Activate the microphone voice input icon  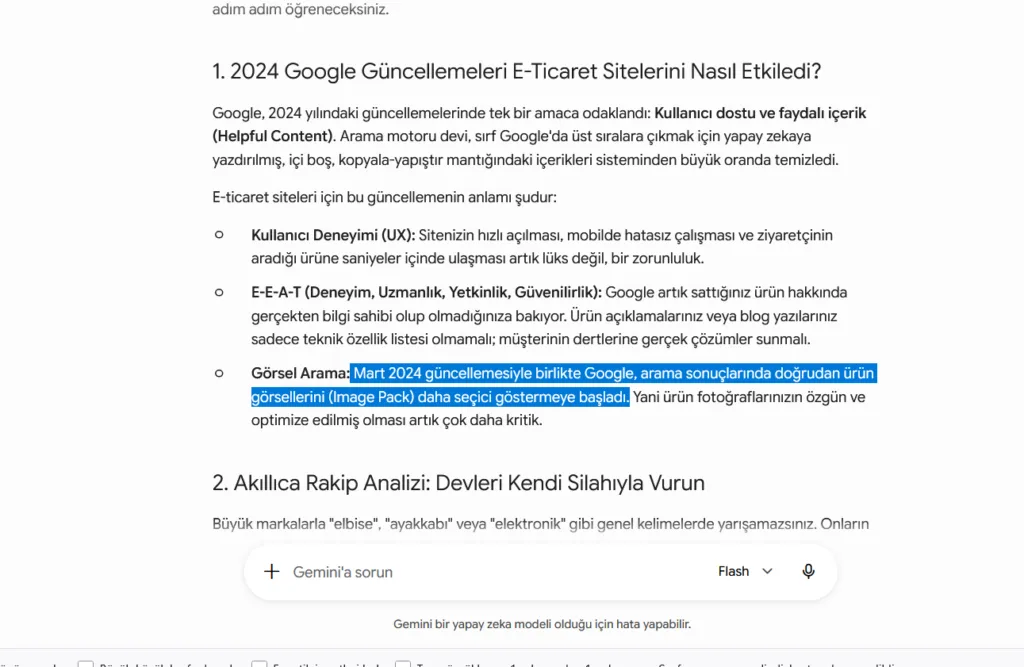coord(808,572)
